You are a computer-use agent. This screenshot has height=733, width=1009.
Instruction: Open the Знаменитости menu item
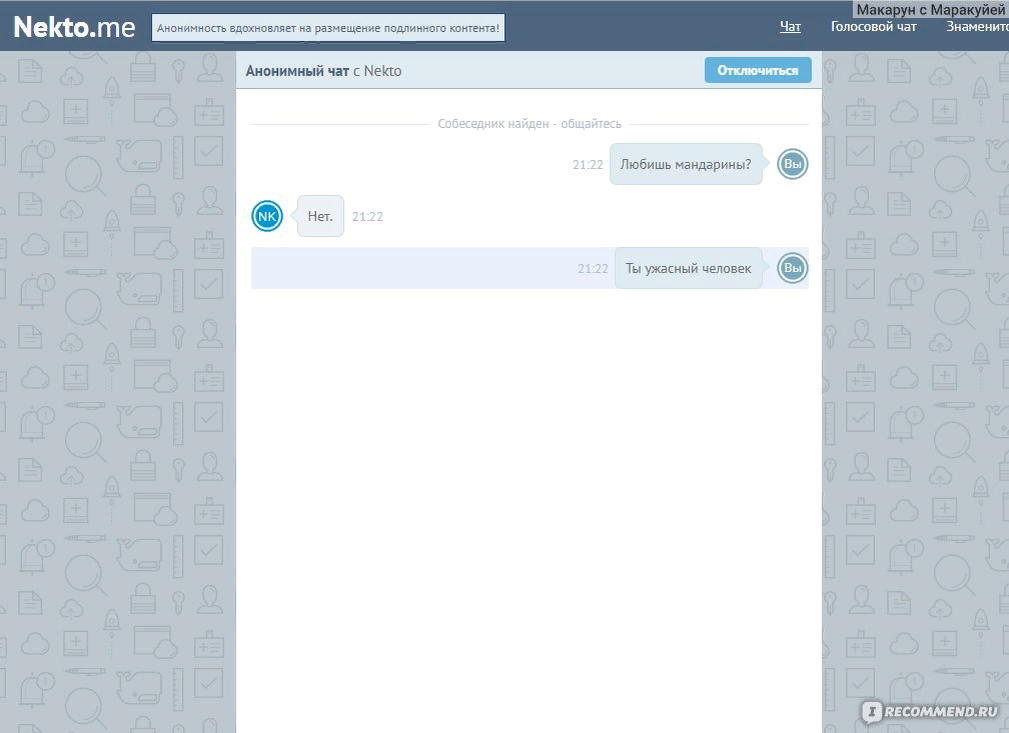(x=977, y=26)
